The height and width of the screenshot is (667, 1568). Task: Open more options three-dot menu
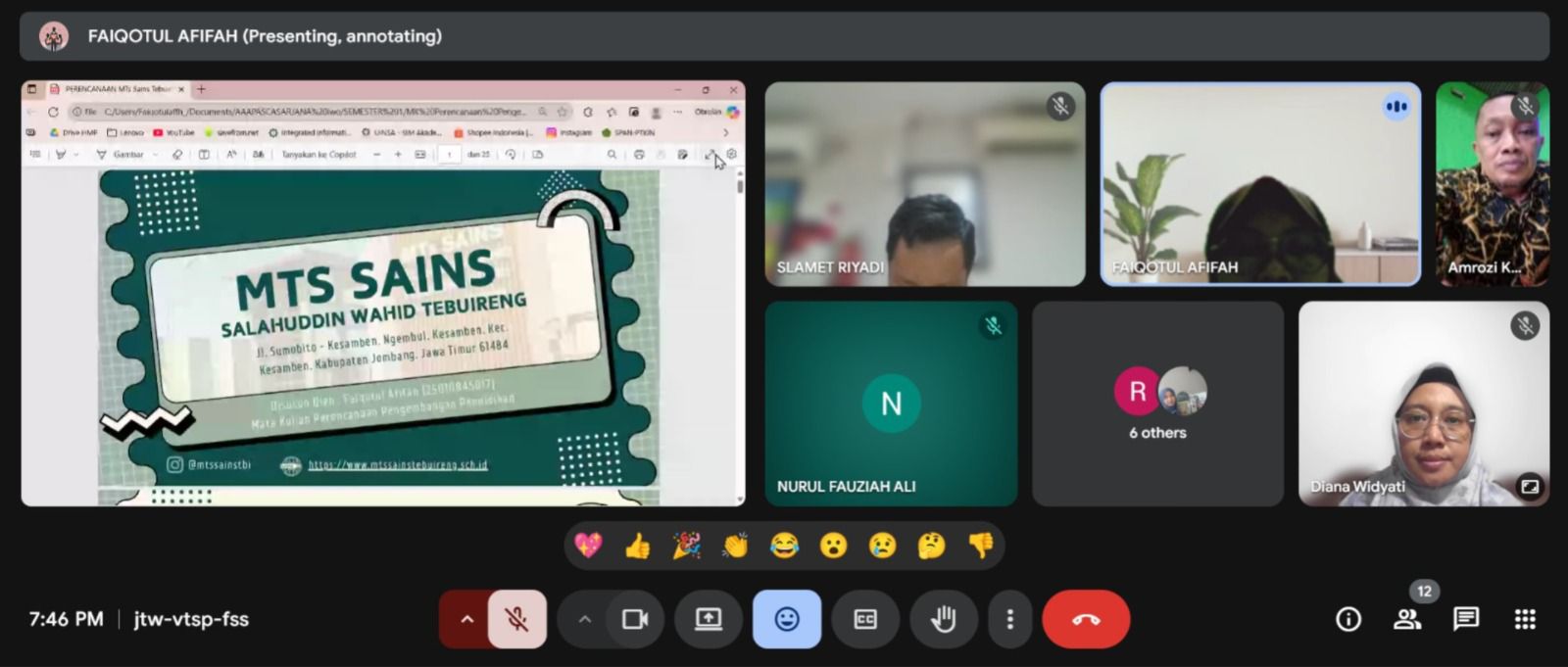[x=1009, y=619]
